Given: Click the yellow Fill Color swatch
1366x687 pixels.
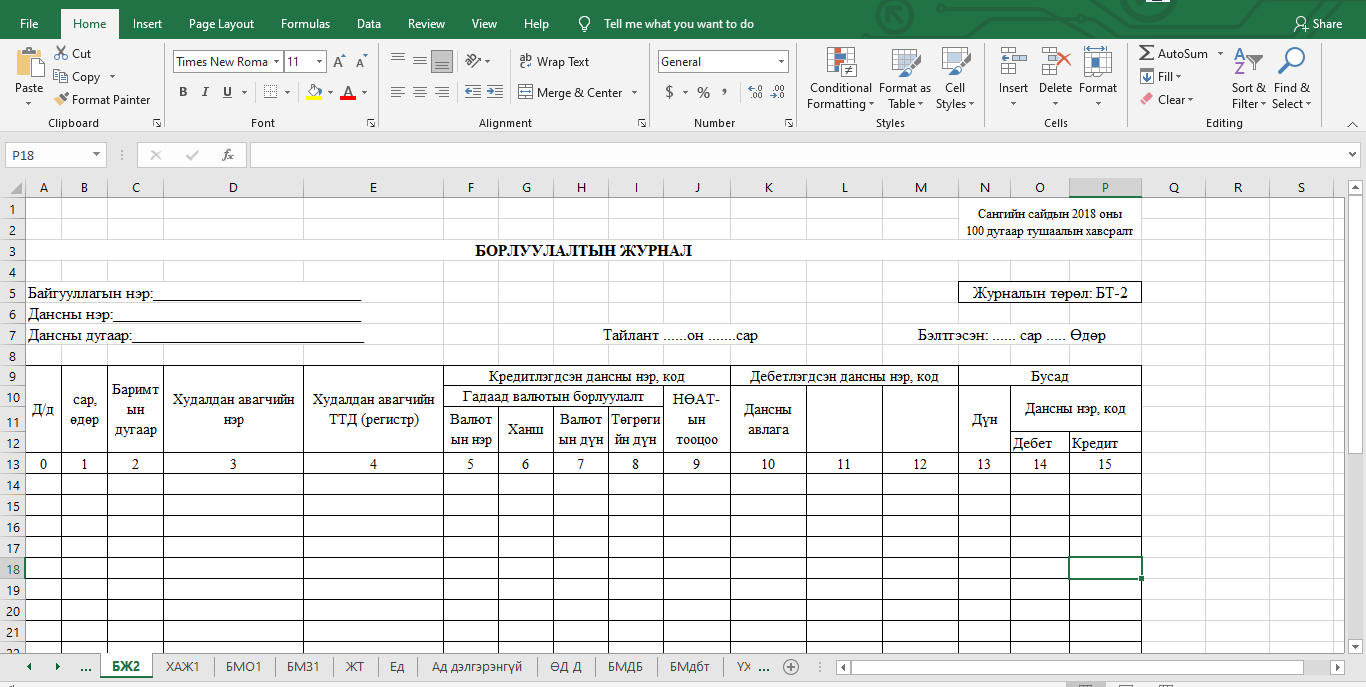Looking at the screenshot, I should pyautogui.click(x=314, y=93).
